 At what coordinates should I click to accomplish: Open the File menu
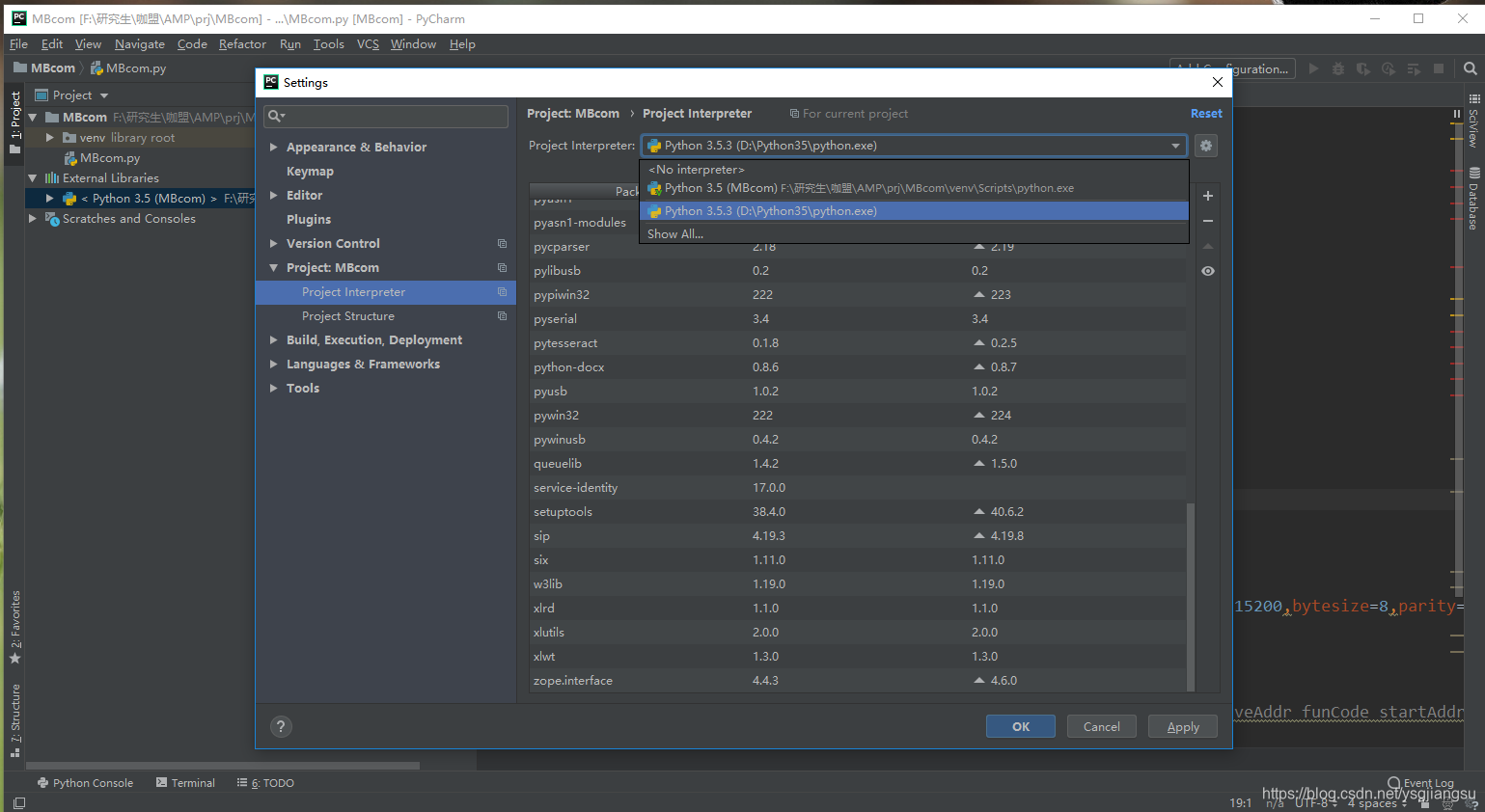point(18,44)
